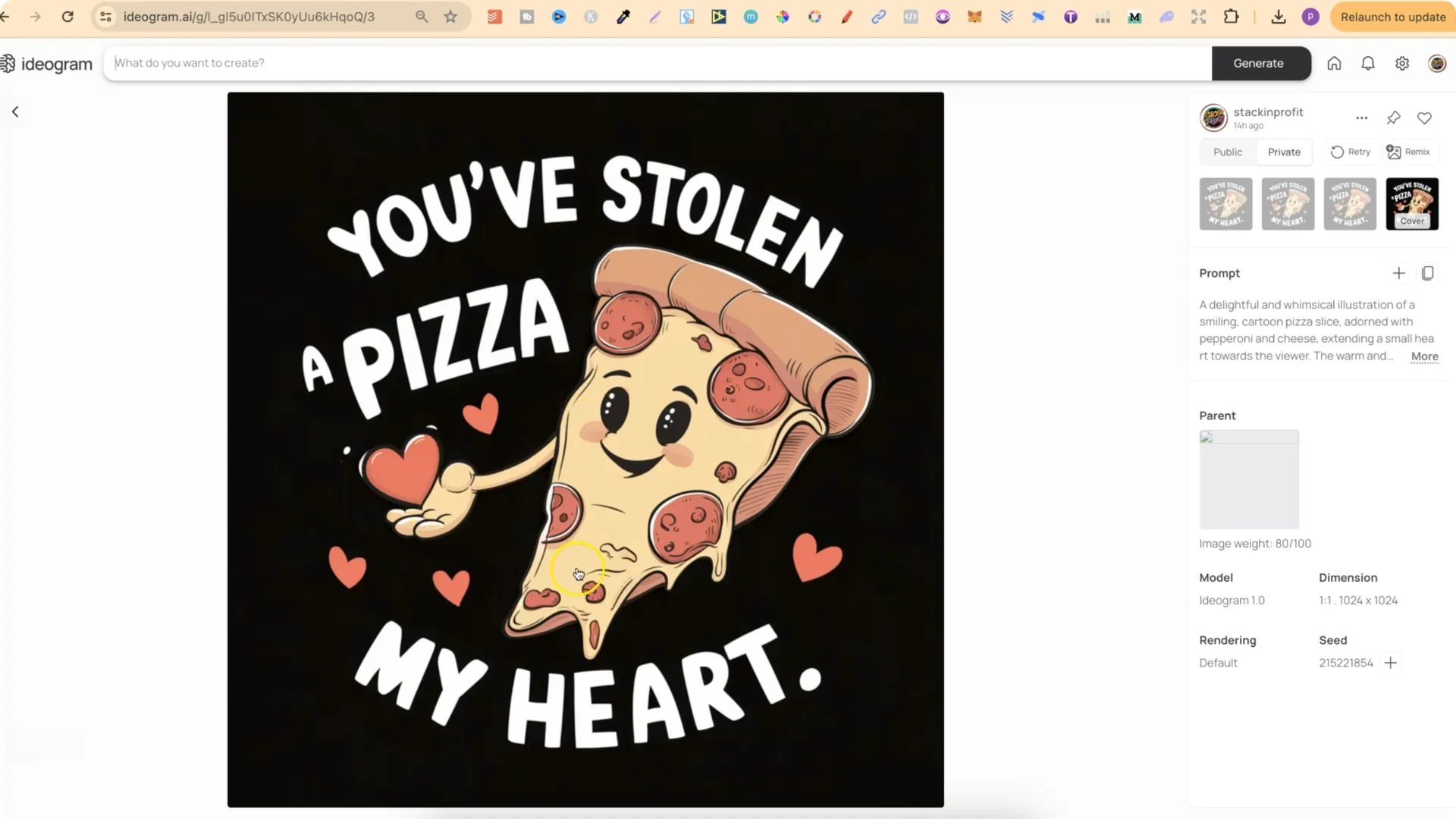Select the first image variation thumbnail
The height and width of the screenshot is (819, 1456).
coord(1225,203)
